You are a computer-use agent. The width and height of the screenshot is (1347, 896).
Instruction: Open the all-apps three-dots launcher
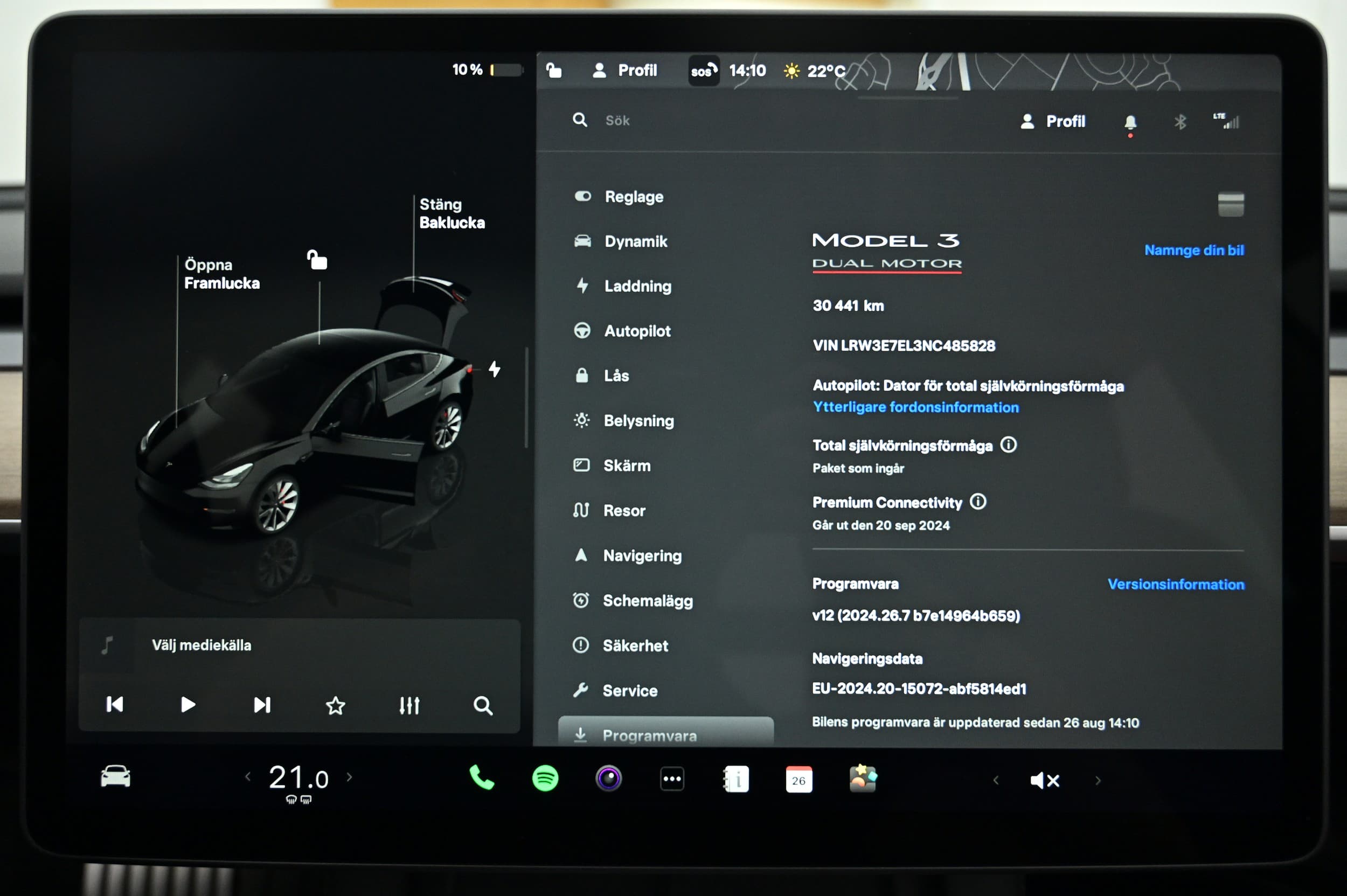click(672, 779)
